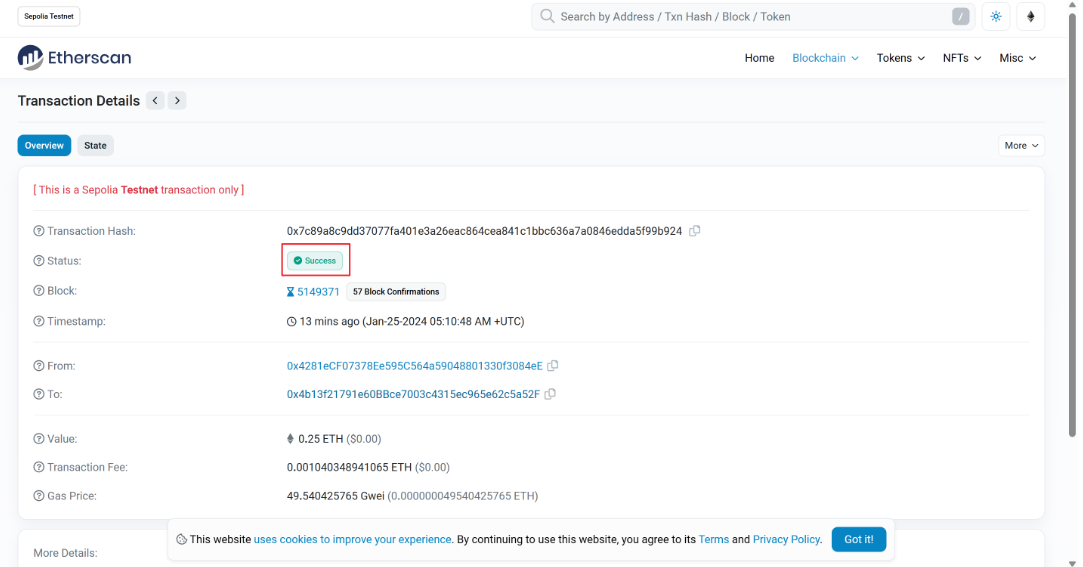Expand the NFTs dropdown menu

tap(961, 58)
